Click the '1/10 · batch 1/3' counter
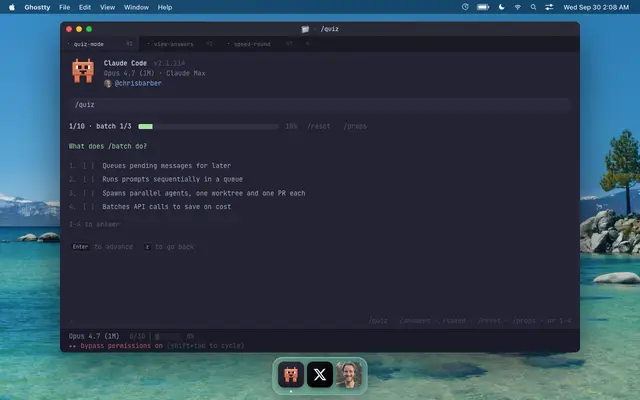 coord(100,127)
